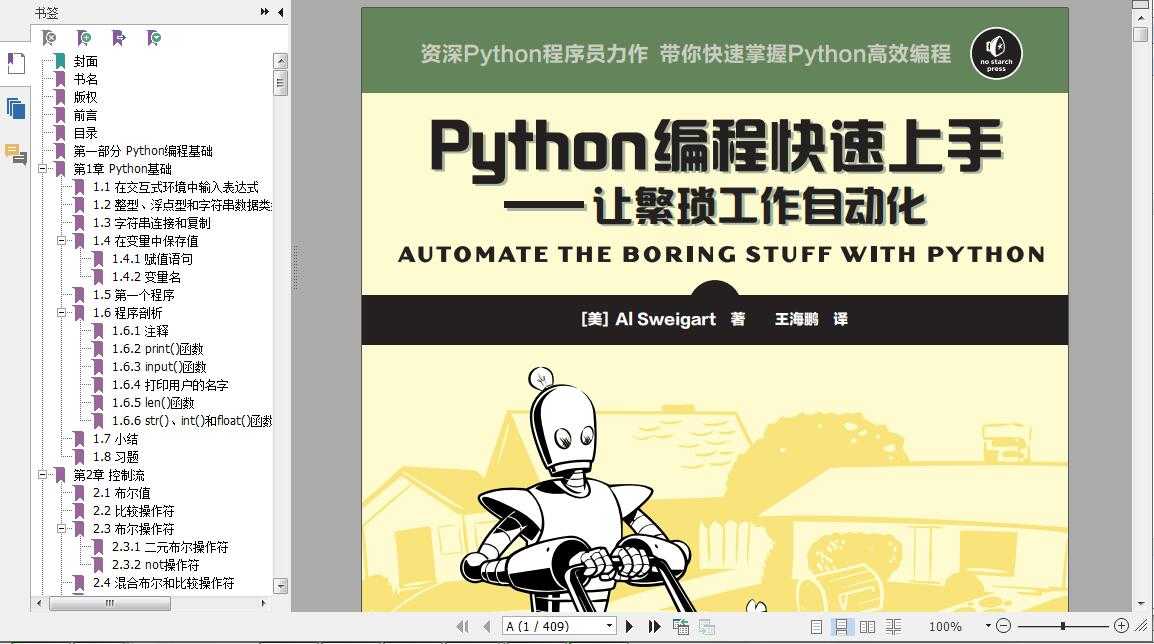The height and width of the screenshot is (644, 1154).
Task: Jump to 1.6.2 print()函数
Action: pos(157,349)
